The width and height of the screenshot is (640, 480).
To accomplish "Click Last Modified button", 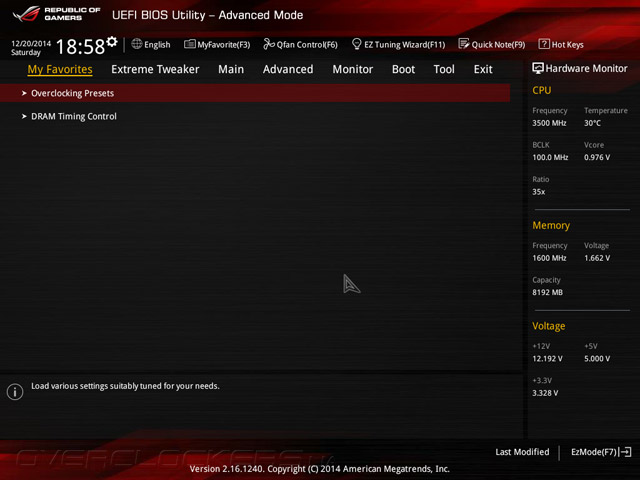I will [x=522, y=452].
